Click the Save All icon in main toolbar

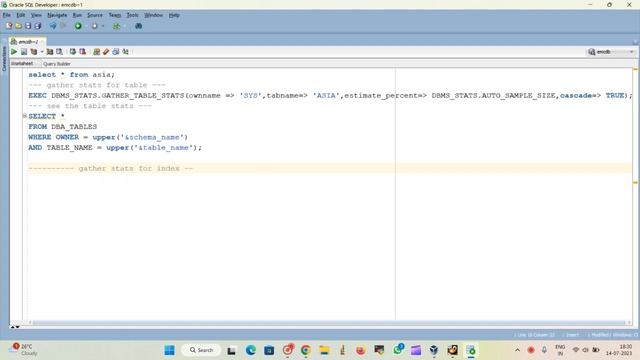pos(38,26)
